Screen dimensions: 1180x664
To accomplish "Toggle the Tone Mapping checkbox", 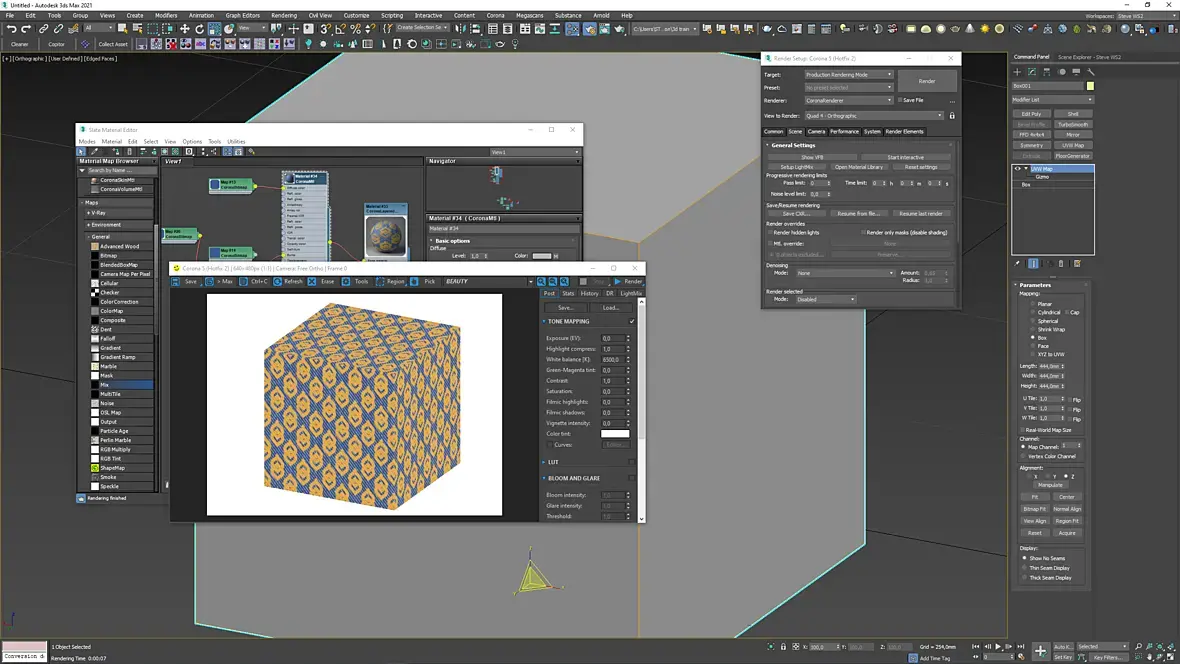I will [x=632, y=321].
